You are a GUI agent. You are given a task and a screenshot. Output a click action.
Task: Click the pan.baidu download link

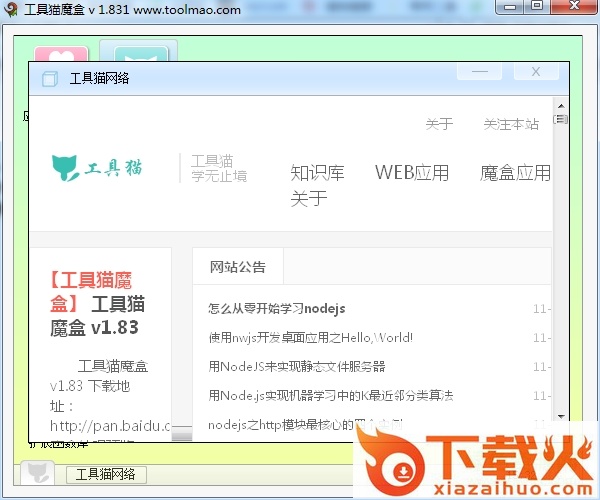pyautogui.click(x=110, y=426)
